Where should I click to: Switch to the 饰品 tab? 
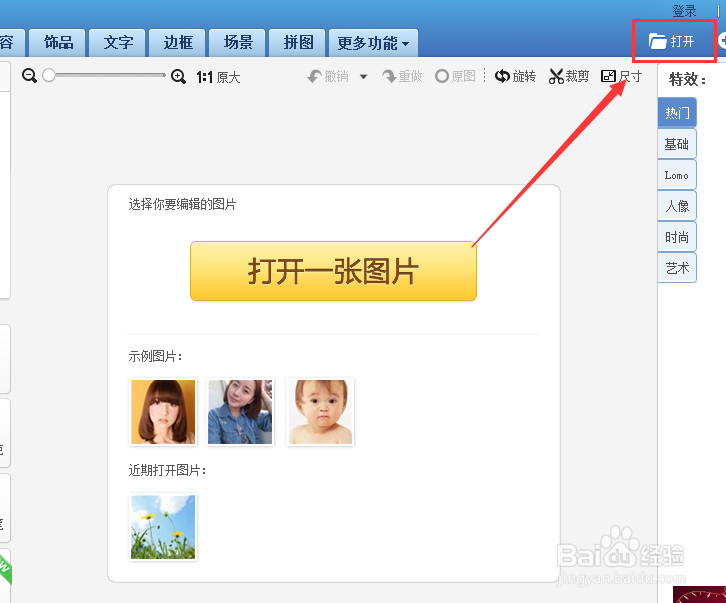(57, 43)
